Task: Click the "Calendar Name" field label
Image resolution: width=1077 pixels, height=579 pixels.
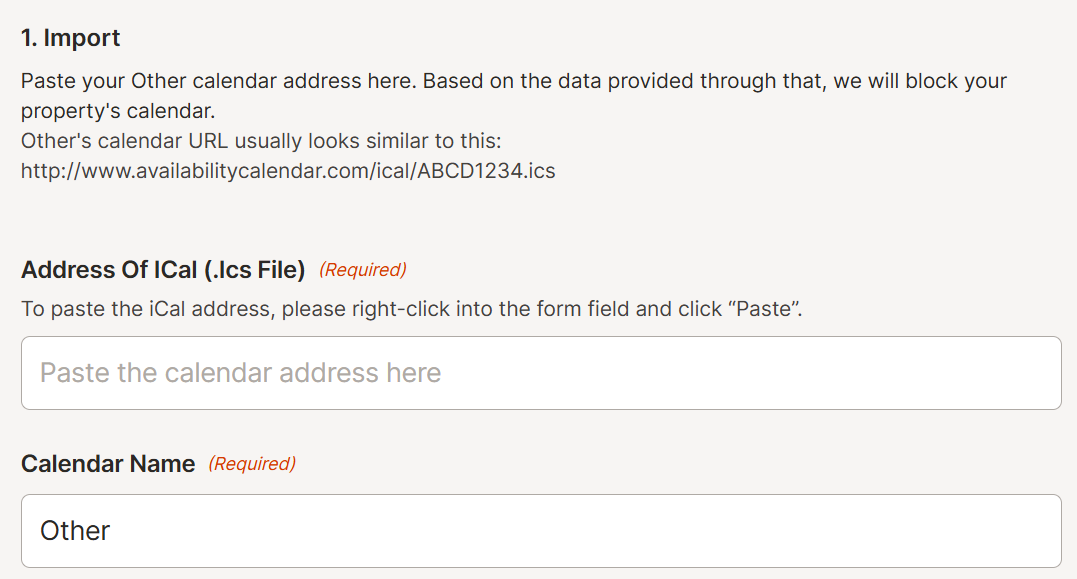Action: pyautogui.click(x=108, y=464)
